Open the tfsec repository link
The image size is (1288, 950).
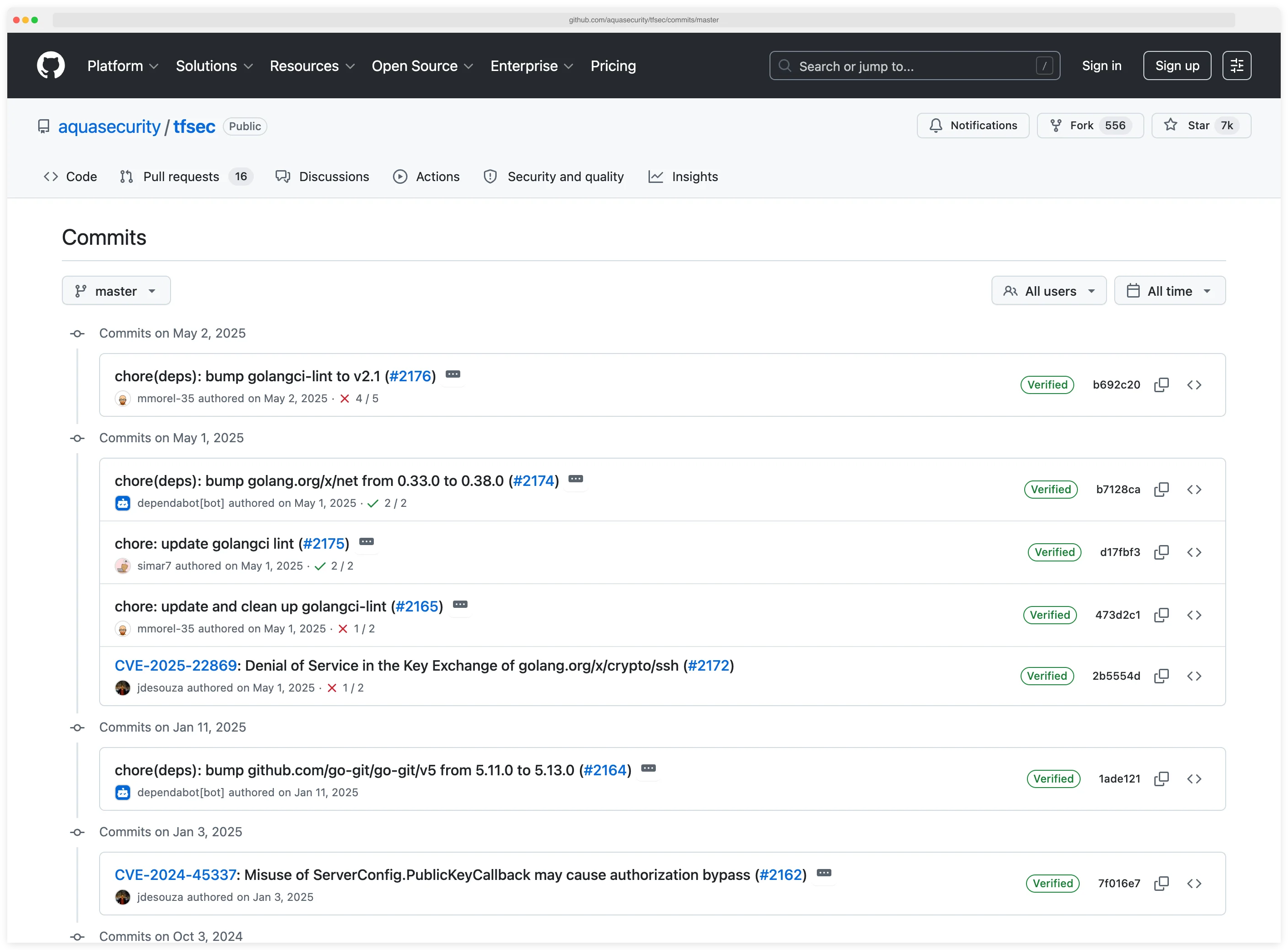194,126
